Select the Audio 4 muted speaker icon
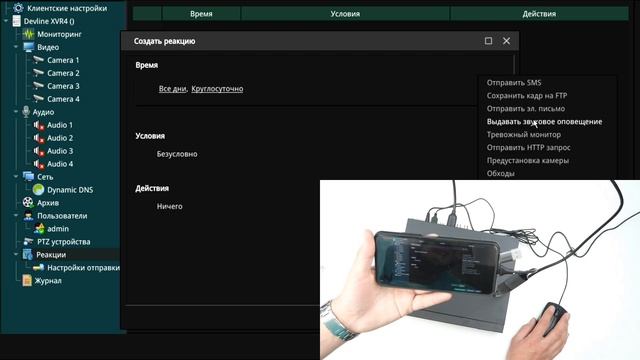 click(x=38, y=164)
